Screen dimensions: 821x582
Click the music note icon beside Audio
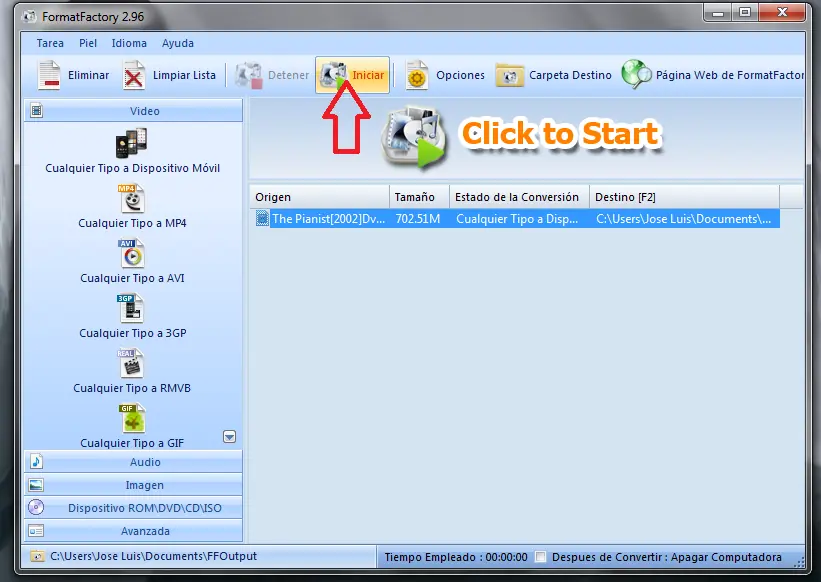[36, 462]
